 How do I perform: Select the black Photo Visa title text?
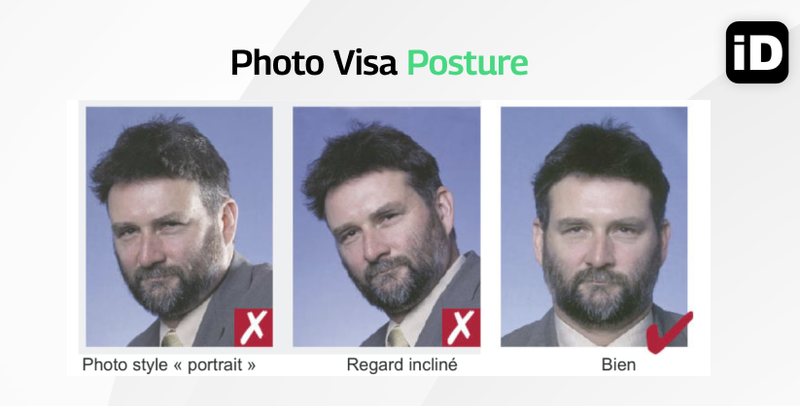313,63
